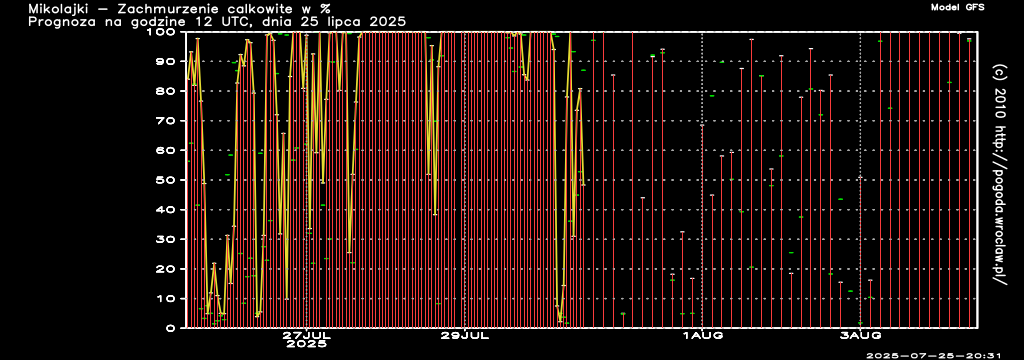Click the timestamp 2025-07-25-20:31

[x=934, y=355]
